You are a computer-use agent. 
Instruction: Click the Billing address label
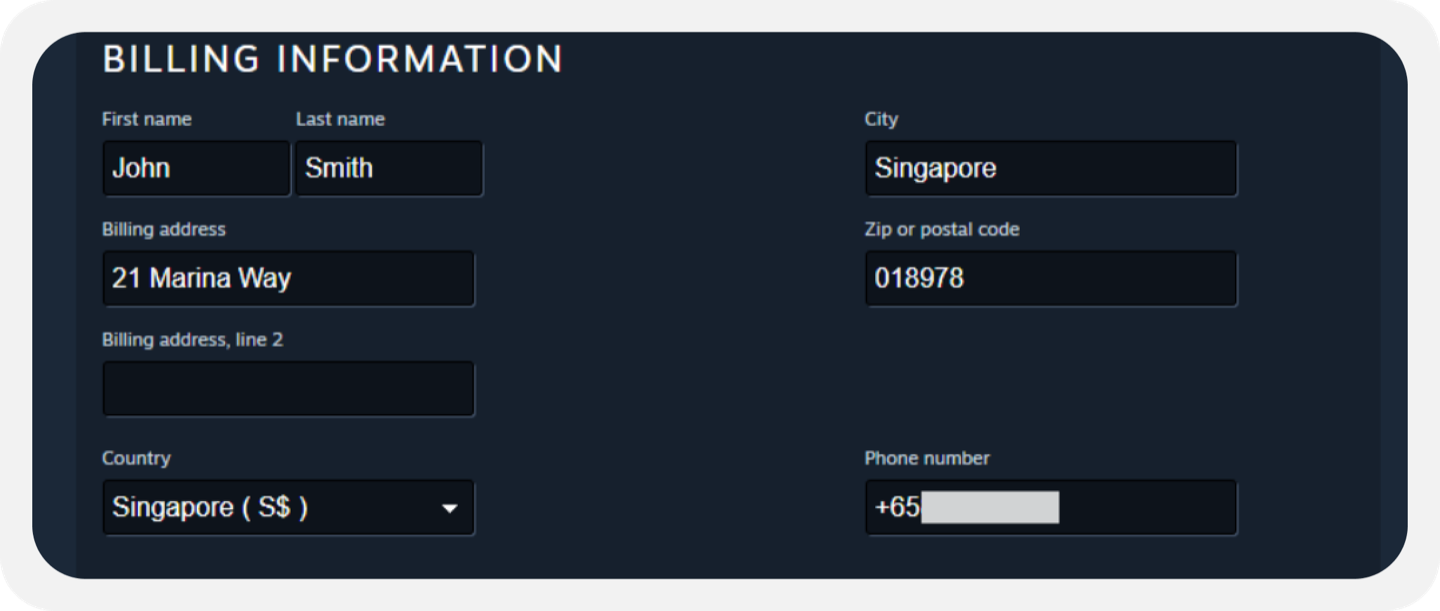click(164, 229)
